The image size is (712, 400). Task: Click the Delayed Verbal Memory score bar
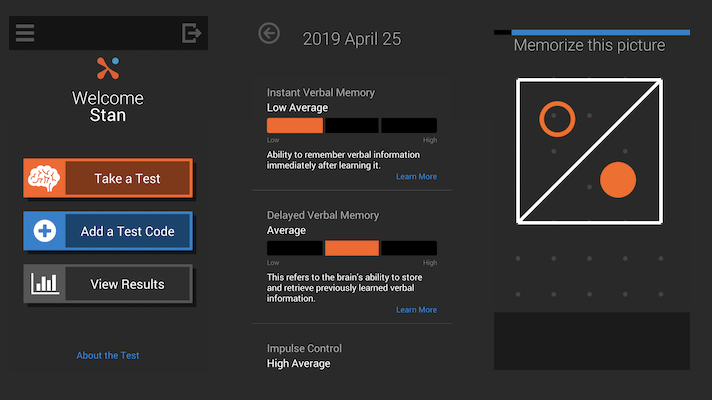pyautogui.click(x=352, y=248)
